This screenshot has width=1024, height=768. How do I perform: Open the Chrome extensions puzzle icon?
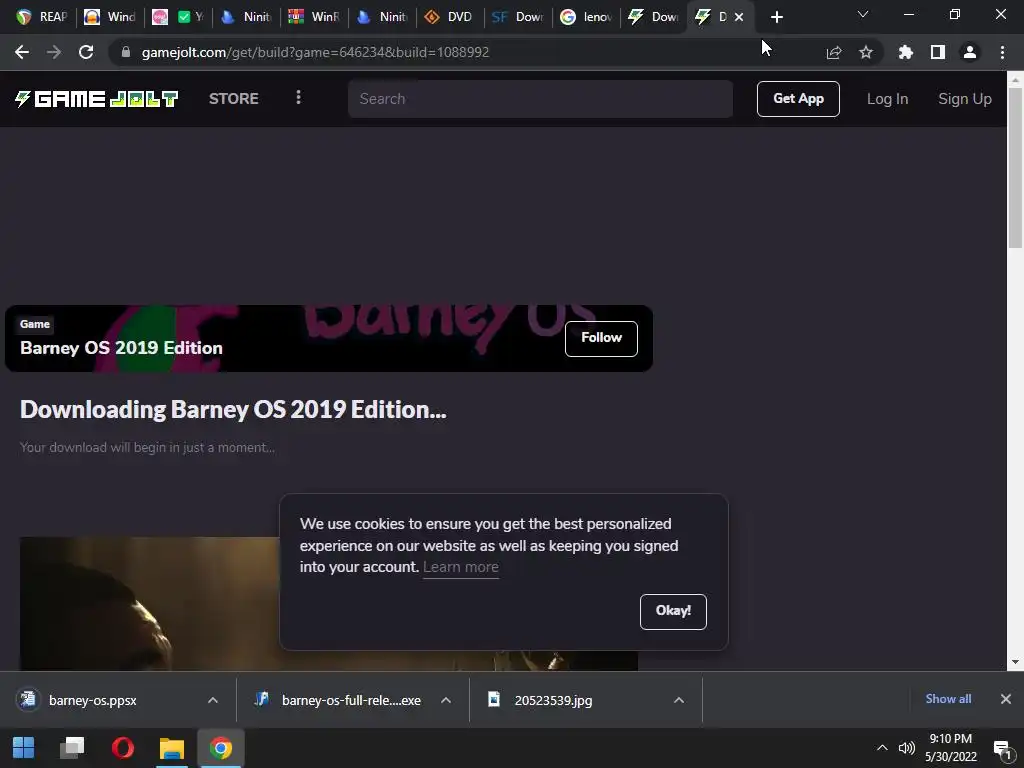905,52
